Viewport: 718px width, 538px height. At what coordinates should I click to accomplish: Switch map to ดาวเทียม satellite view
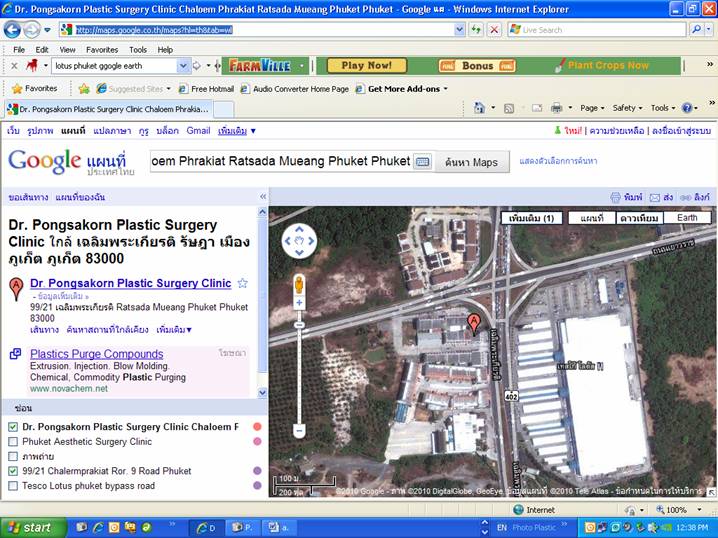coord(639,218)
